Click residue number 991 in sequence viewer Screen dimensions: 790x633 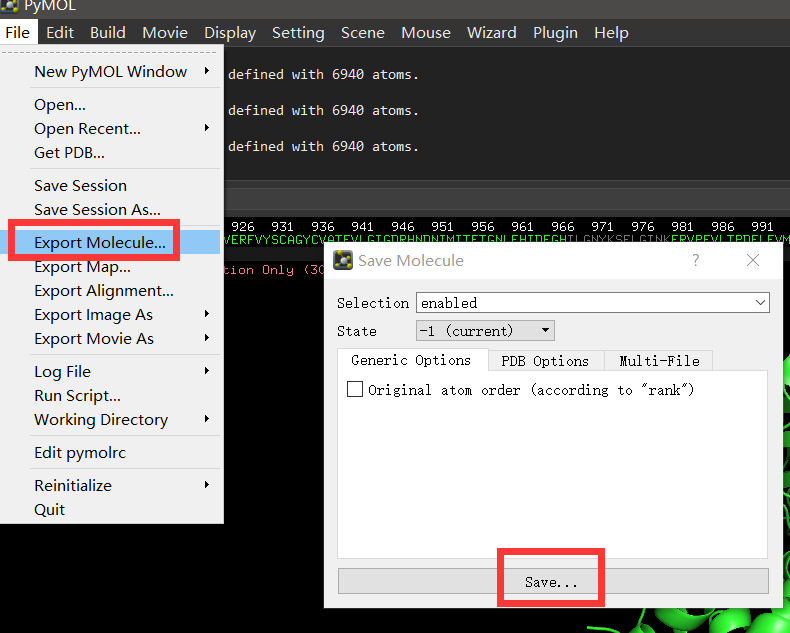point(762,227)
